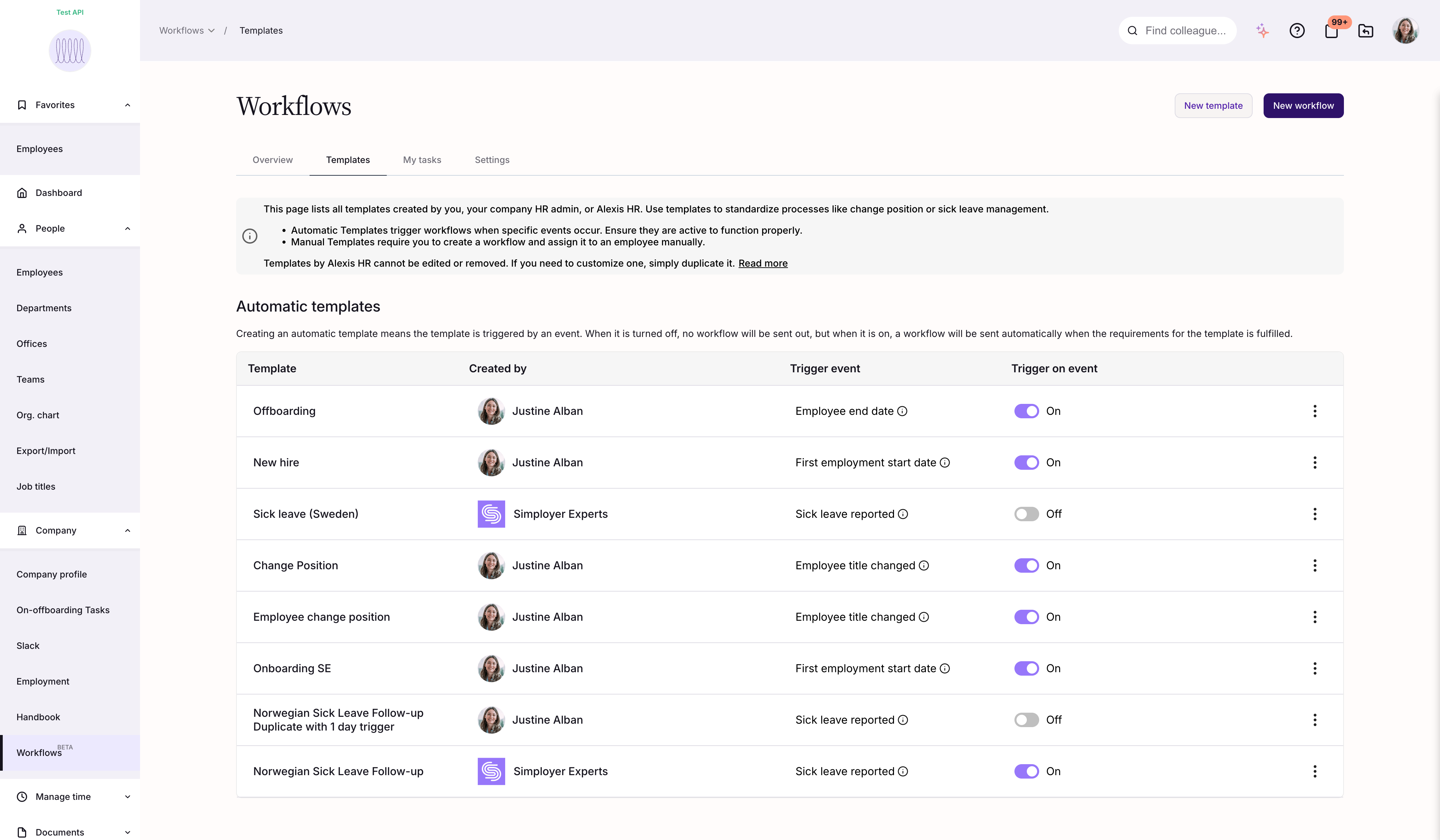The image size is (1440, 840).
Task: Open Org. chart in the sidebar
Action: [38, 416]
